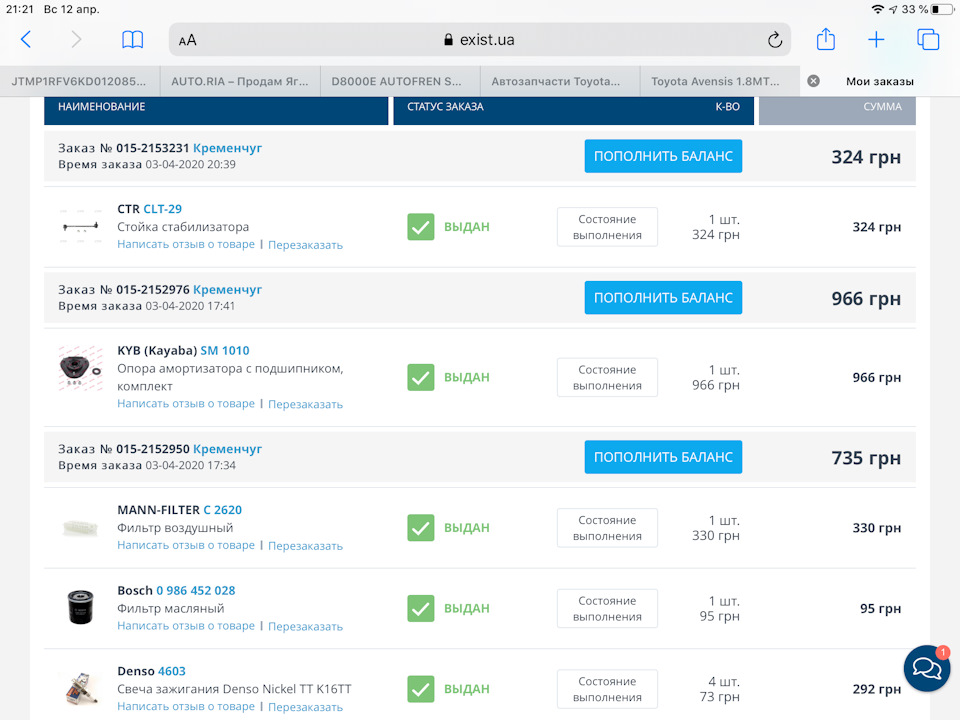Write a review for Bosch oil filter
The image size is (960, 720).
pos(186,626)
